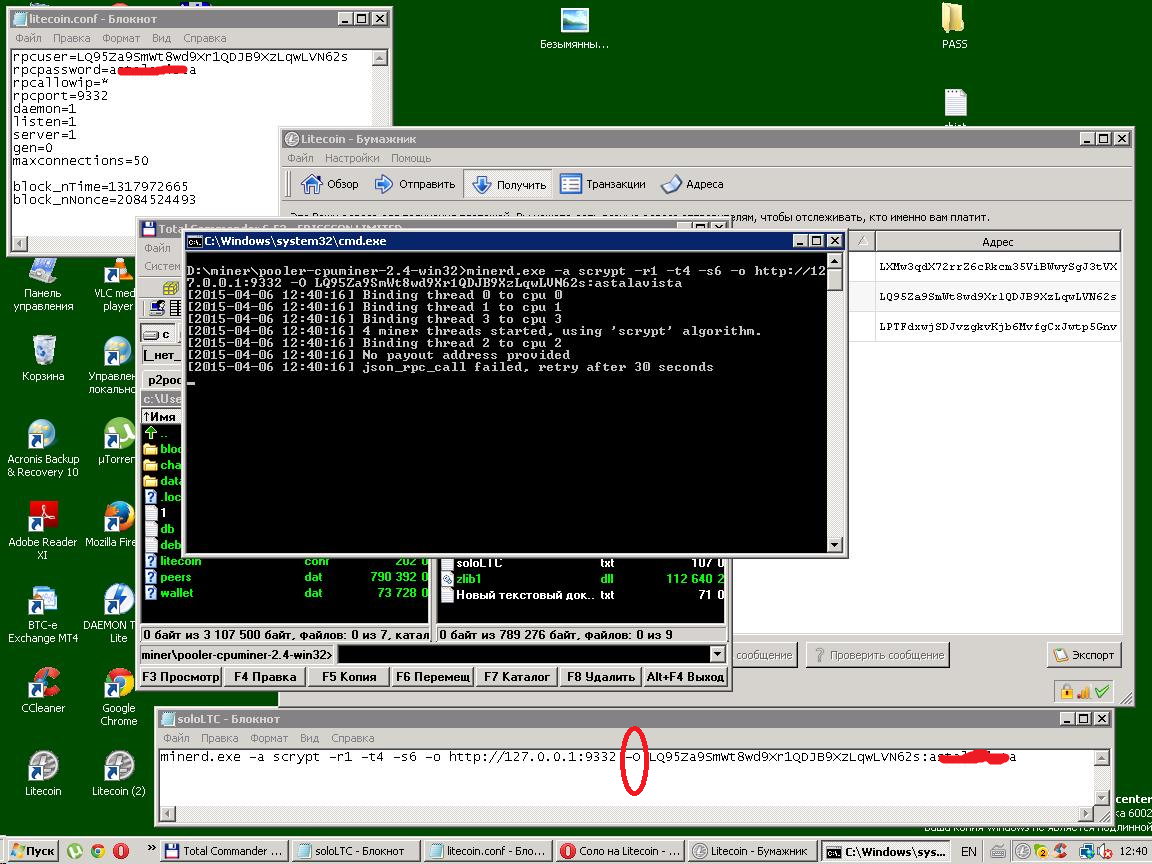Viewport: 1152px width, 864px height.
Task: Click the F4 Правка button
Action: pos(264,677)
